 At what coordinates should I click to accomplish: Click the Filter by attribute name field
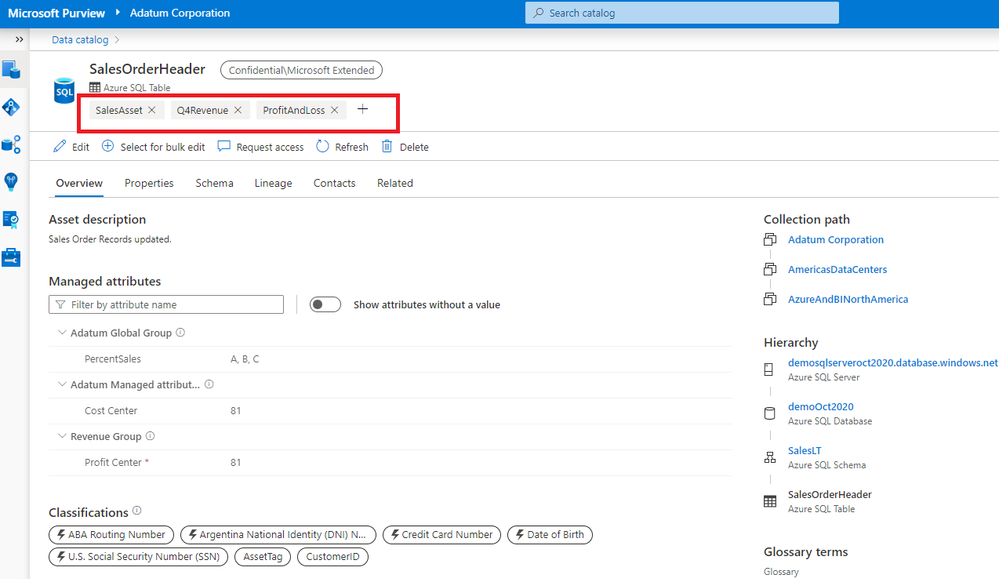[x=165, y=303]
